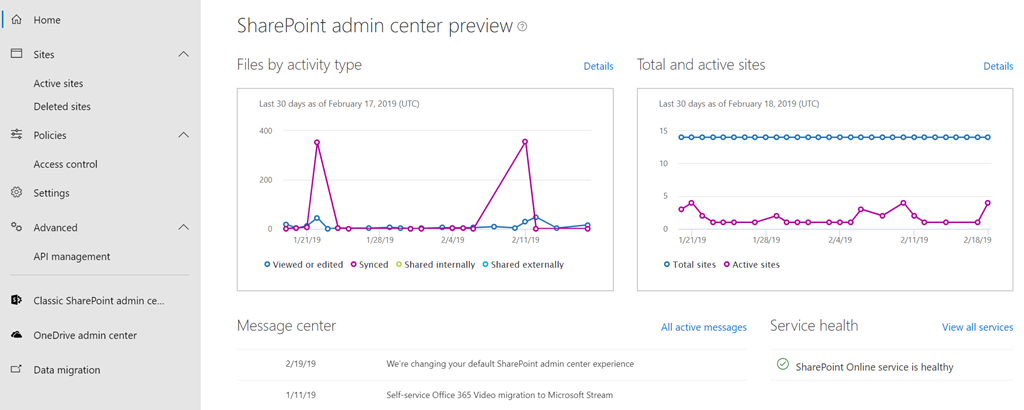Screen dimensions: 1024x410
Task: Click the help icon beside page title
Action: (522, 26)
